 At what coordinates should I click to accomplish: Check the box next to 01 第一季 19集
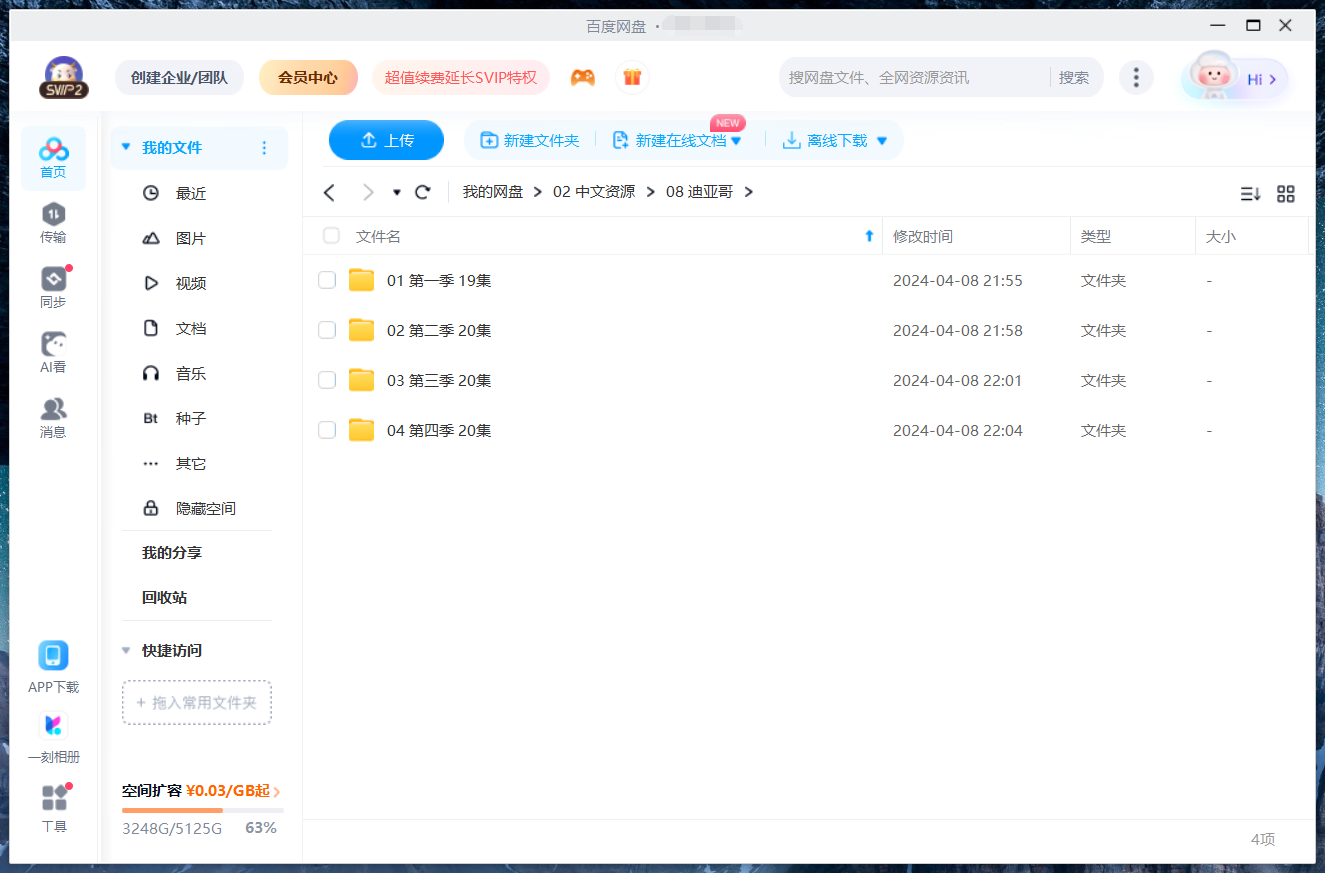coord(327,280)
